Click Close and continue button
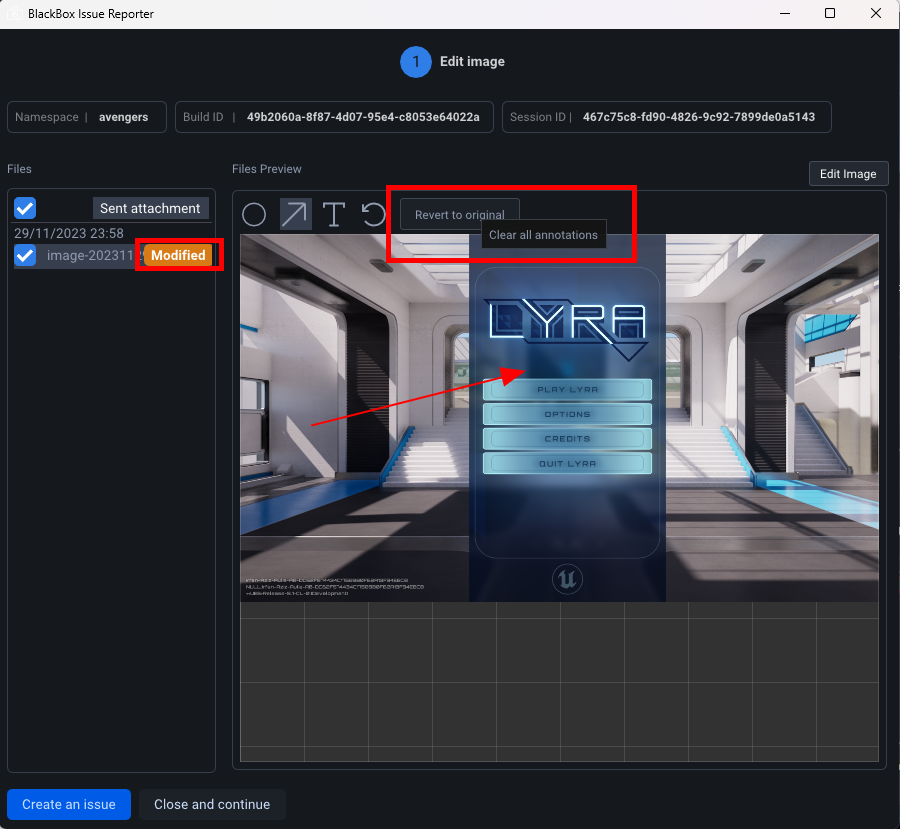This screenshot has width=900, height=829. click(x=212, y=804)
